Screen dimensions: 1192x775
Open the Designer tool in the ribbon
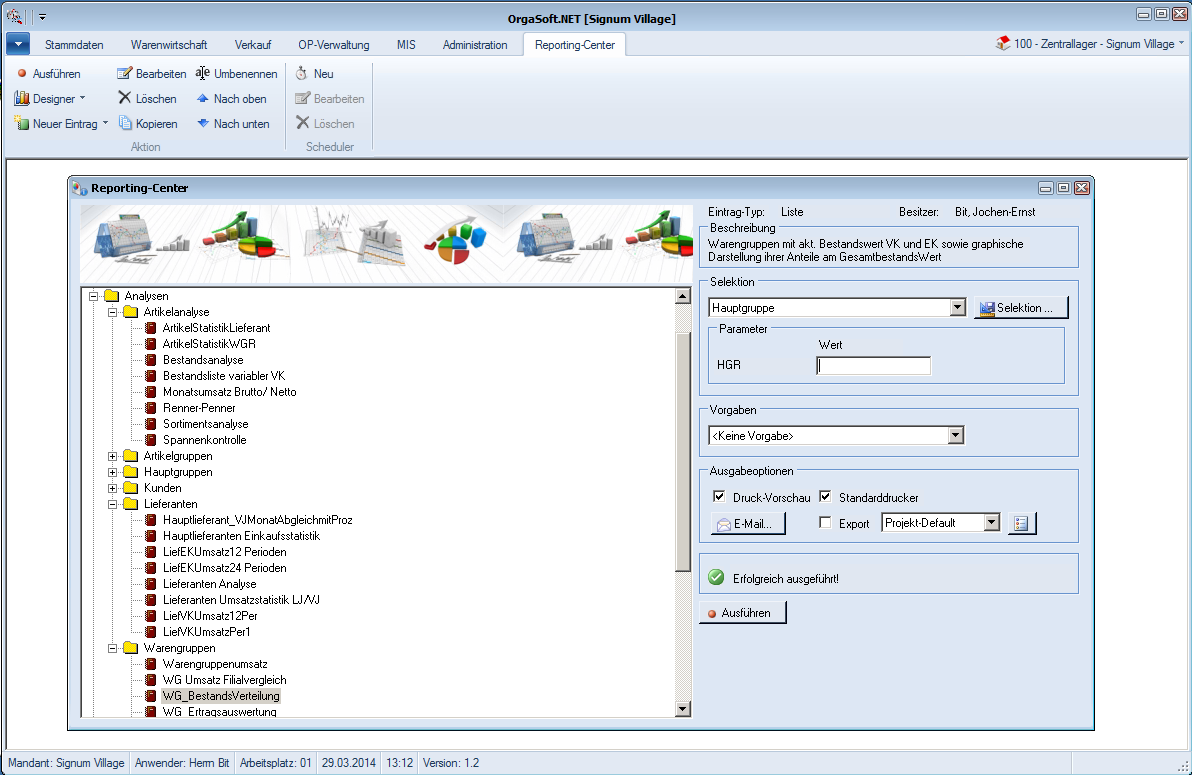tap(22, 99)
